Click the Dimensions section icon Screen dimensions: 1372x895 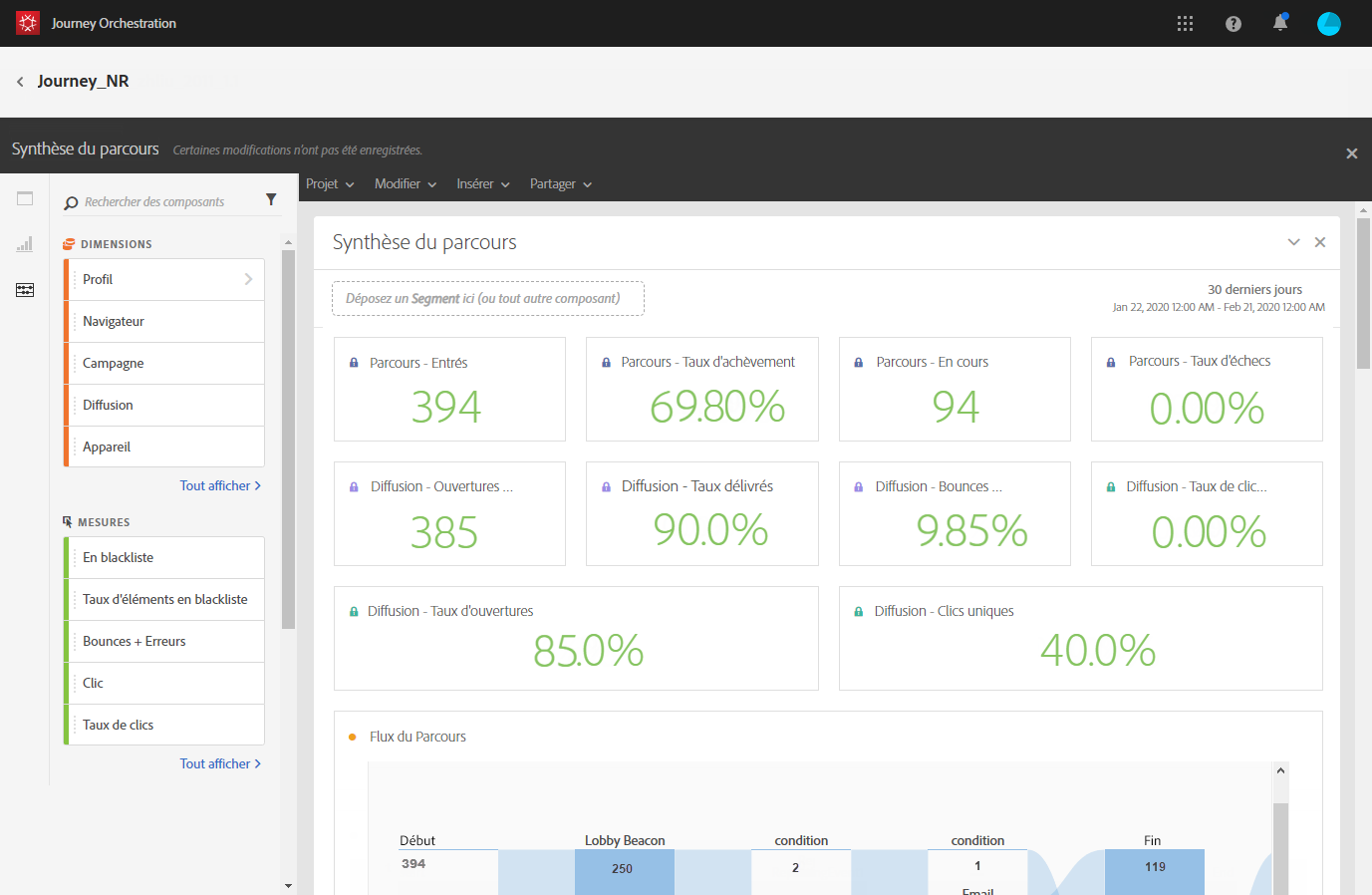pyautogui.click(x=69, y=243)
